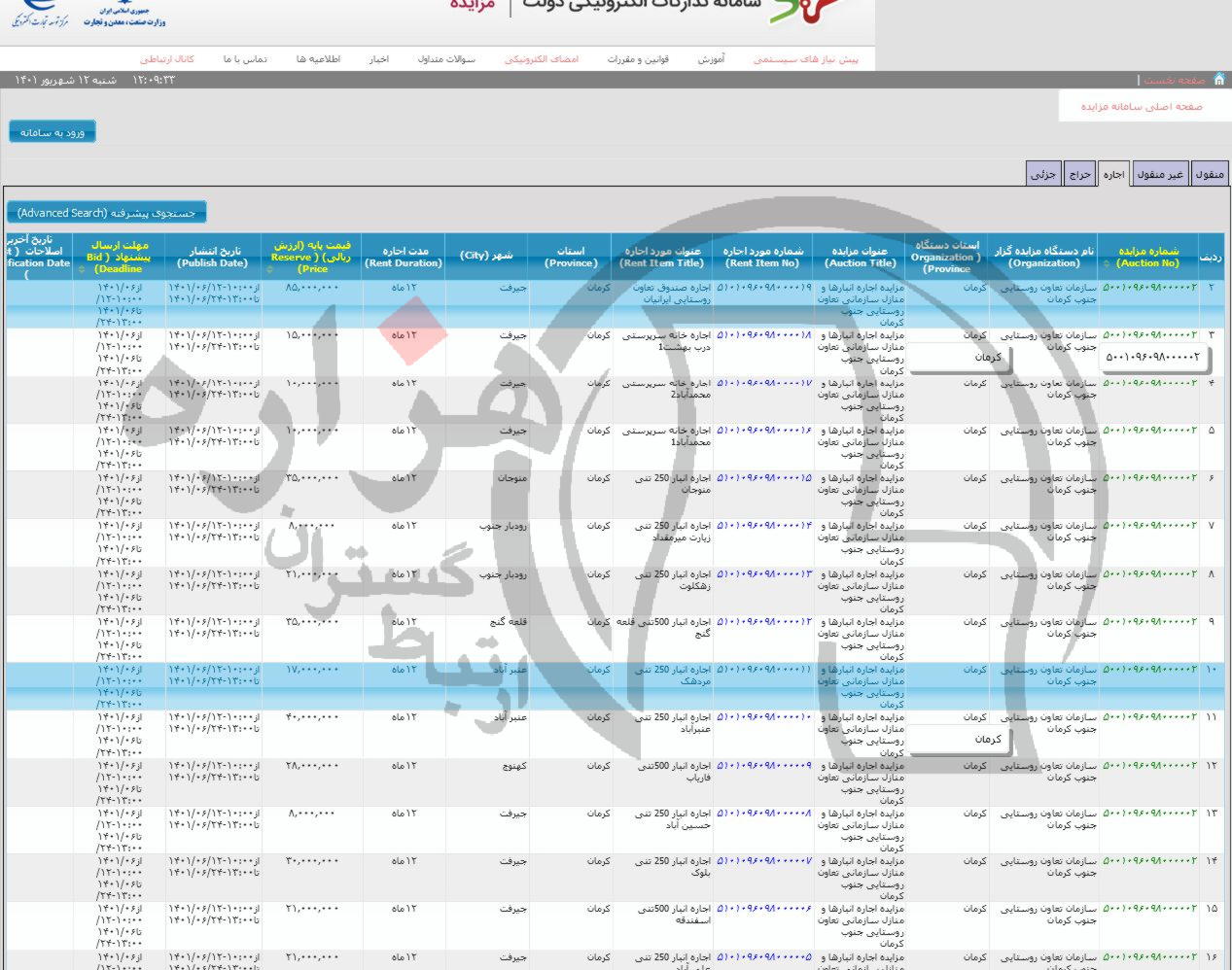Viewport: 1232px width, 970px height.
Task: Click the Setad logo in the header
Action: (803, 10)
